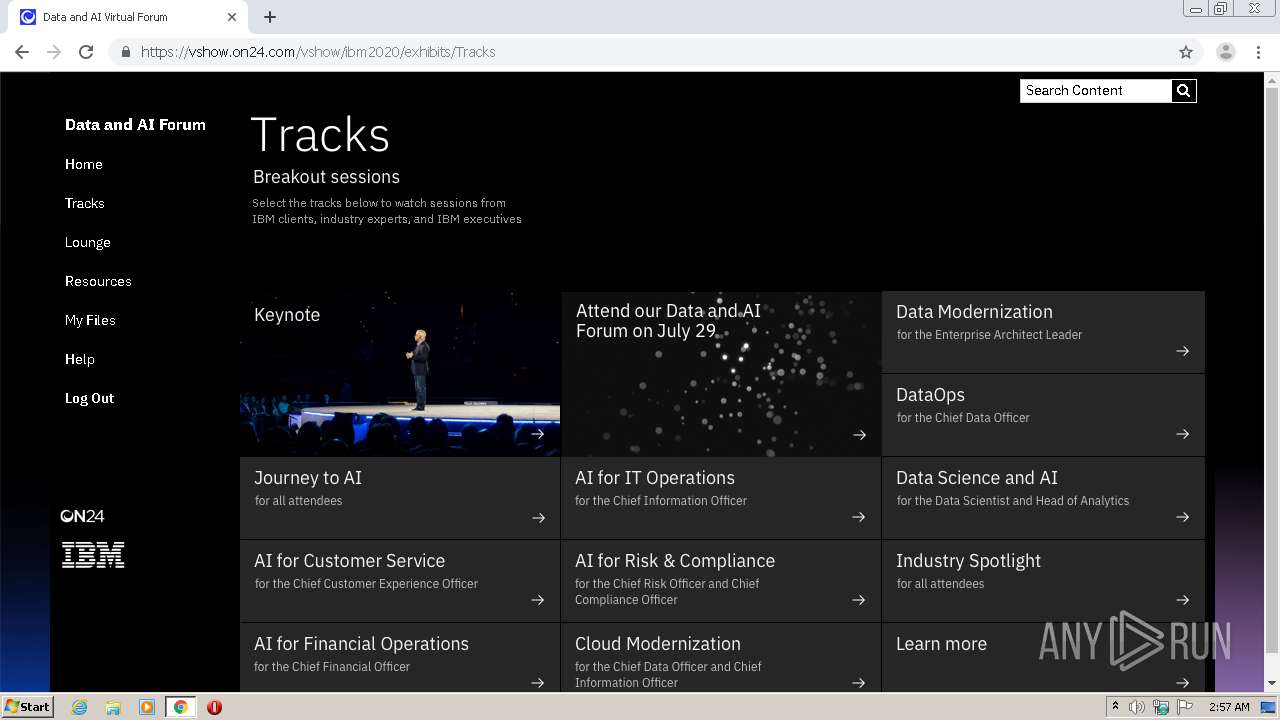Click the Log Out link
The height and width of the screenshot is (720, 1280).
90,398
